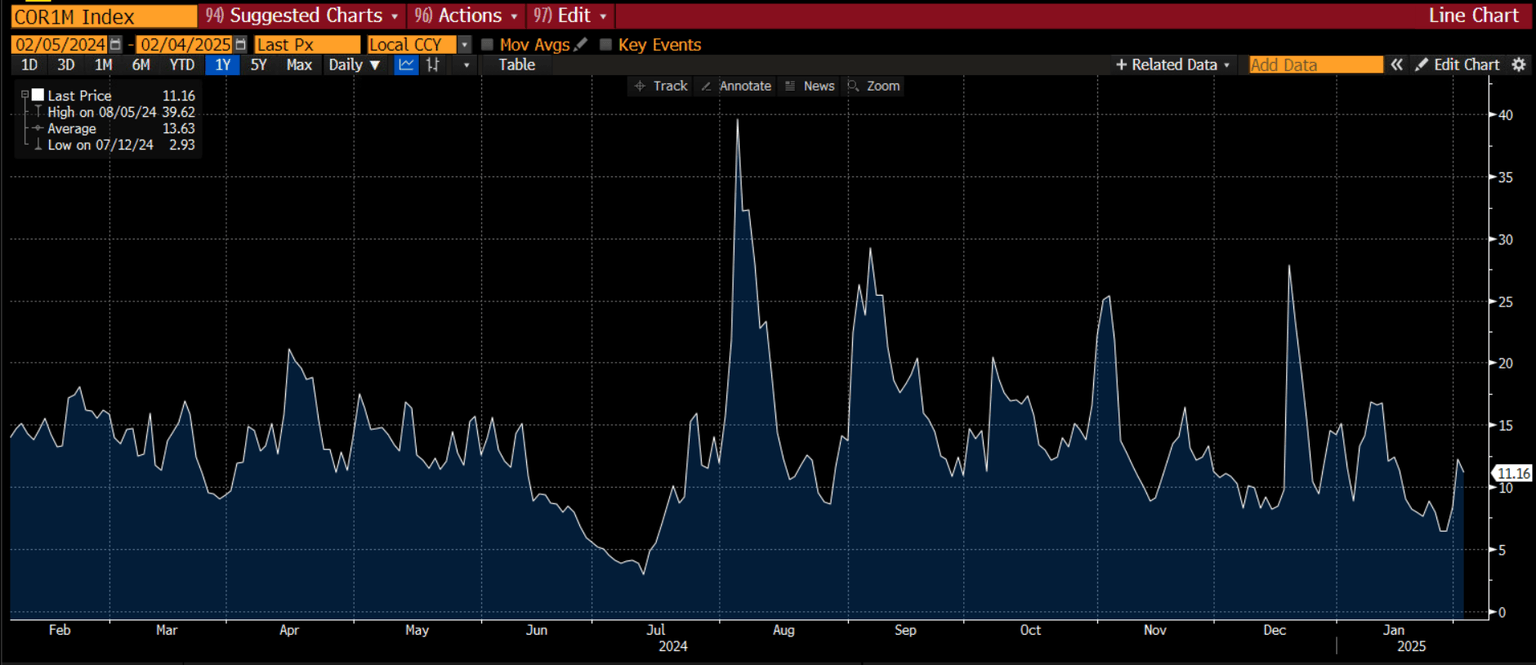Click the double-chevron collapse icon beside Add Data
The image size is (1536, 665).
coord(1397,65)
